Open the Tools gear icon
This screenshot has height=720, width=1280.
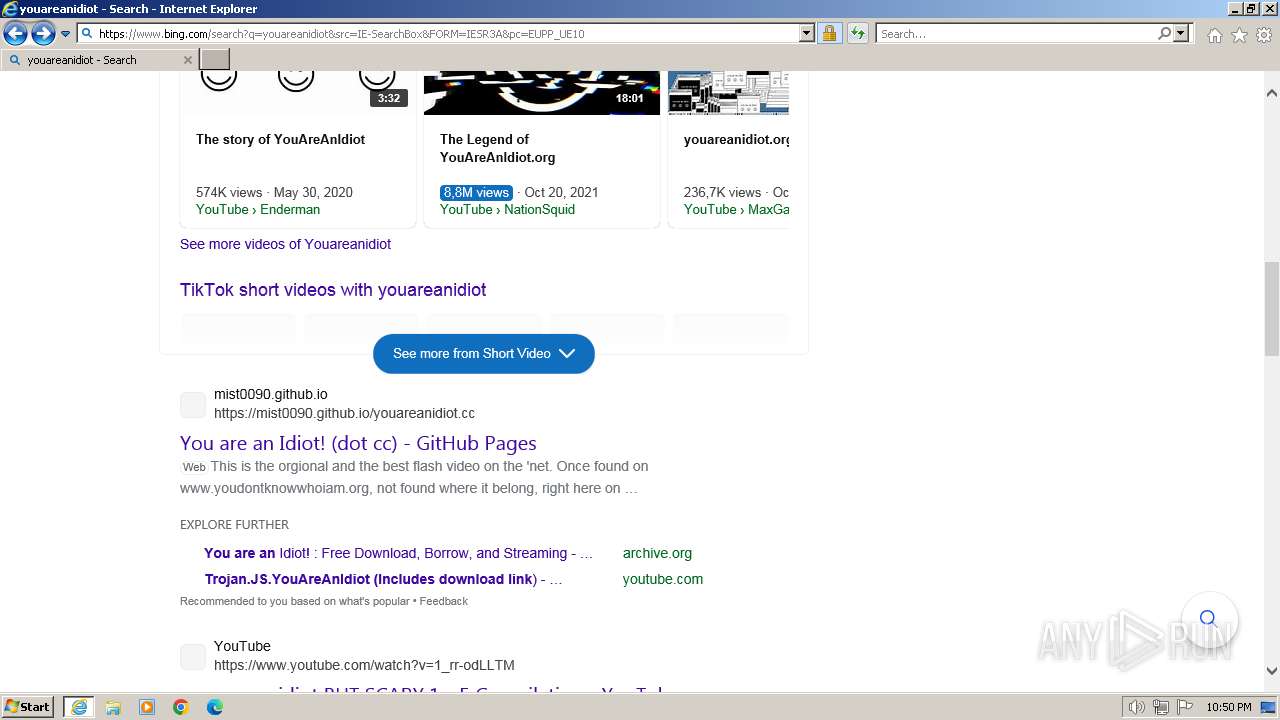[1264, 35]
